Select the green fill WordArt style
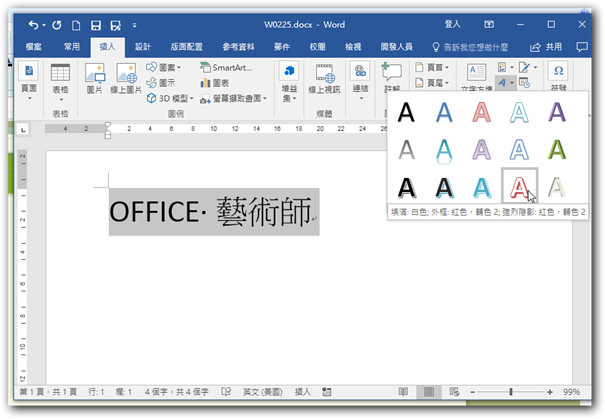 [x=557, y=150]
